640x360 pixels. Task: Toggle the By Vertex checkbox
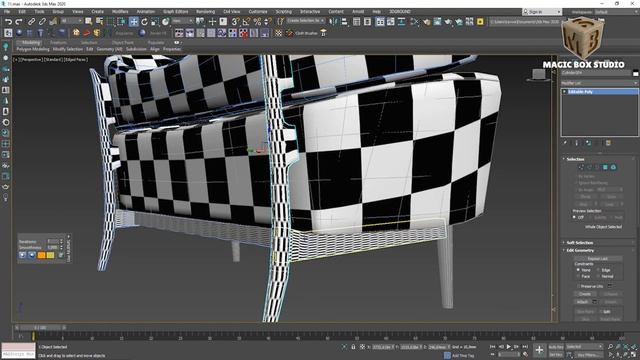[x=576, y=176]
